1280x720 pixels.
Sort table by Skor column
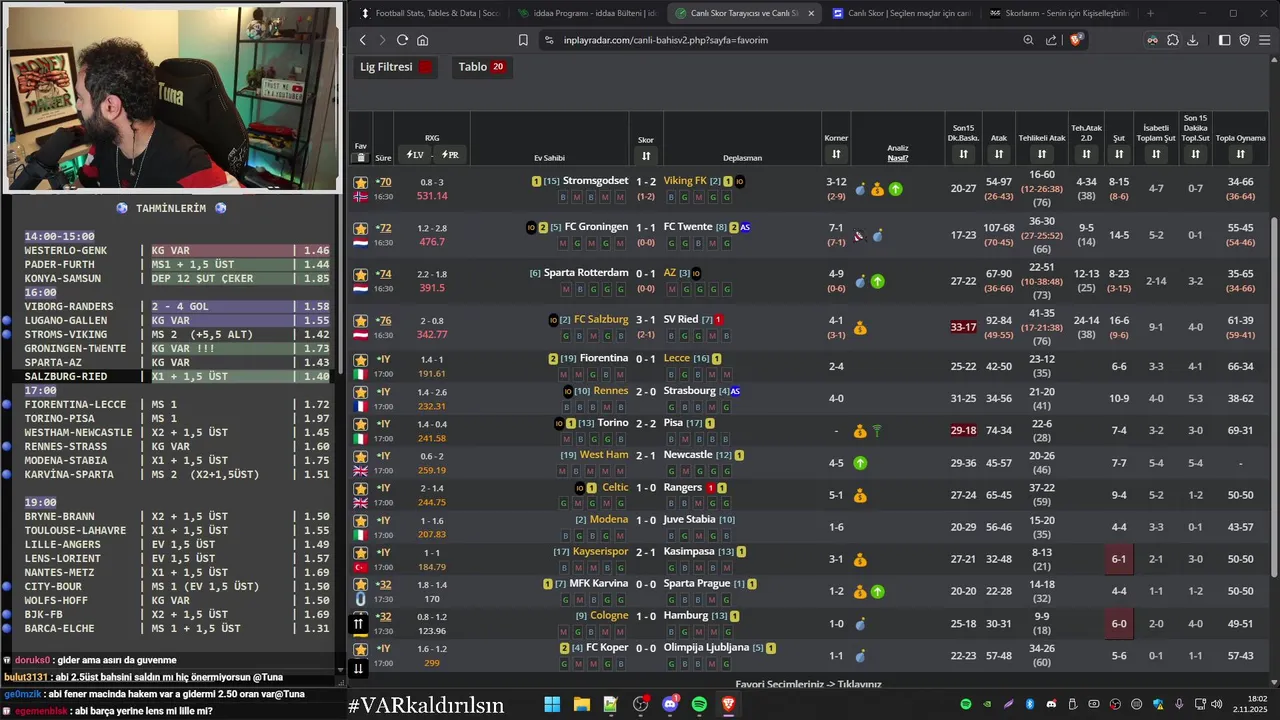click(x=646, y=155)
